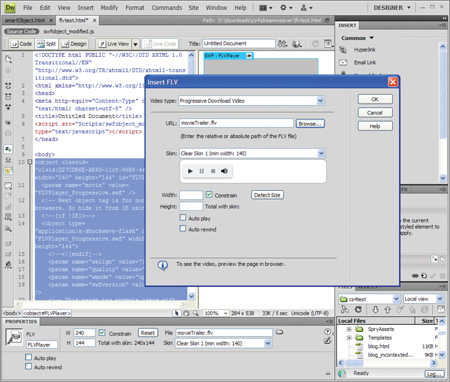Click the URL field containing movieTrailer.flv

click(x=236, y=123)
